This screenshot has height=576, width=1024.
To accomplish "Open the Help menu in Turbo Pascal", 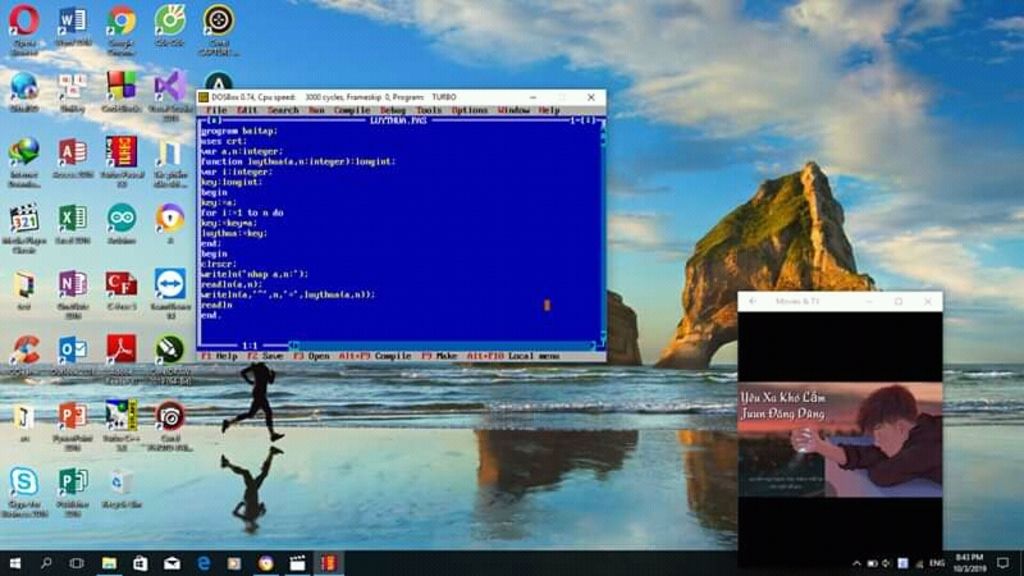I will 549,110.
